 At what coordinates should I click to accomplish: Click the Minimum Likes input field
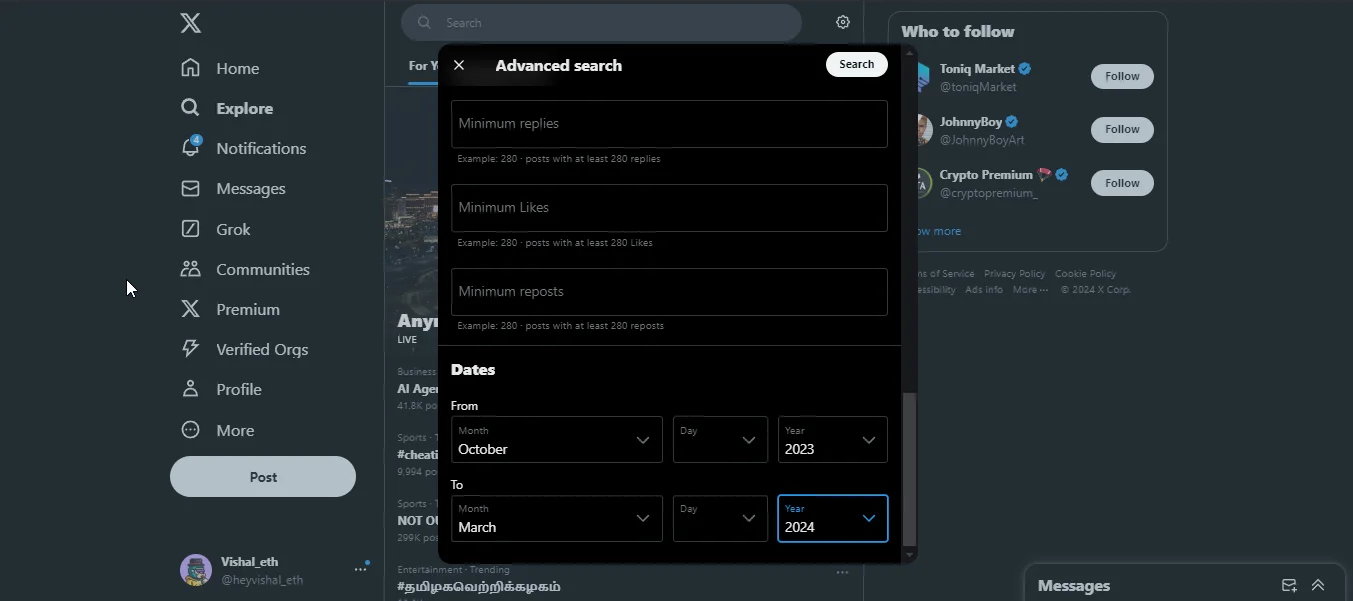pyautogui.click(x=668, y=208)
